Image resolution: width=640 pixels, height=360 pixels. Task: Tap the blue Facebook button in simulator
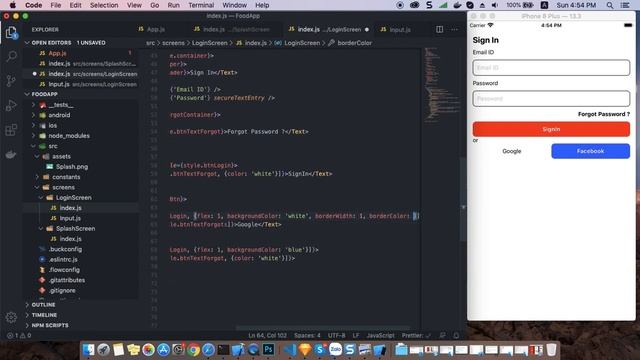[590, 151]
